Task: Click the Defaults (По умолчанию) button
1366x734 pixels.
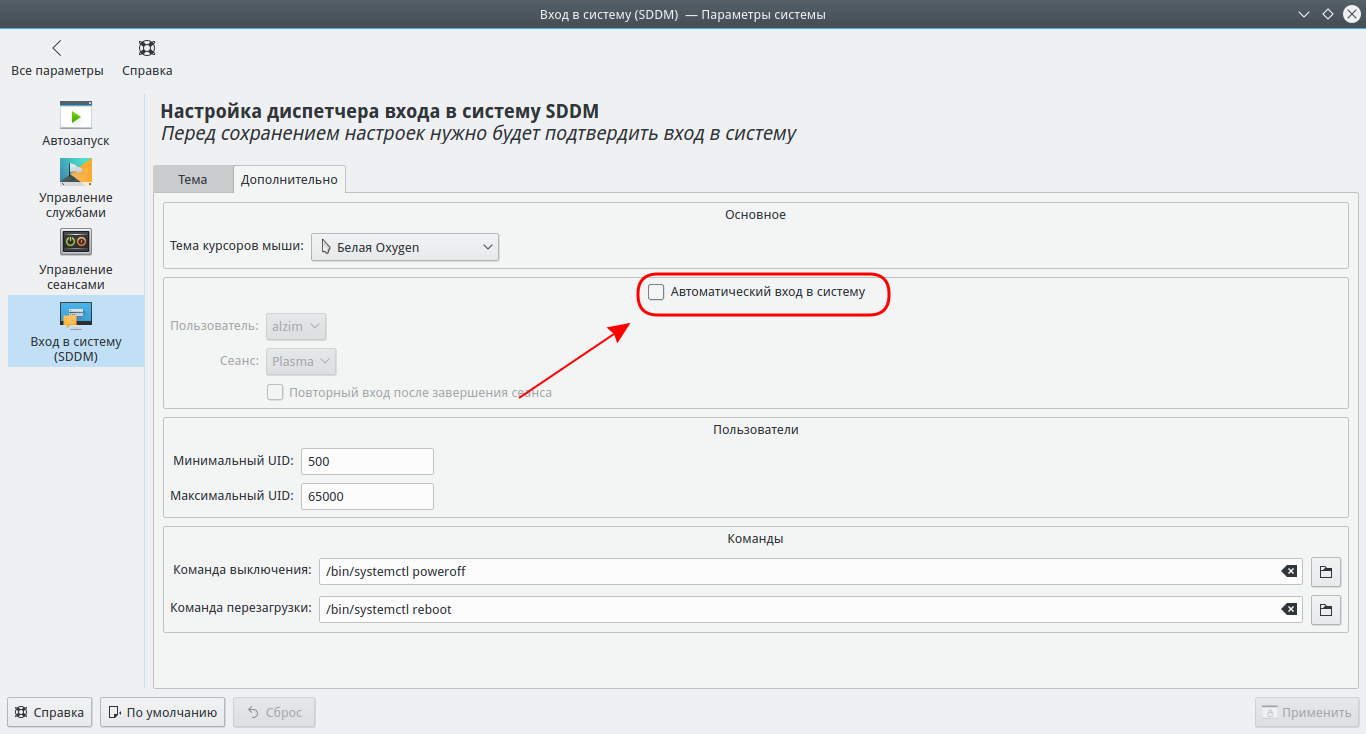Action: coord(162,713)
